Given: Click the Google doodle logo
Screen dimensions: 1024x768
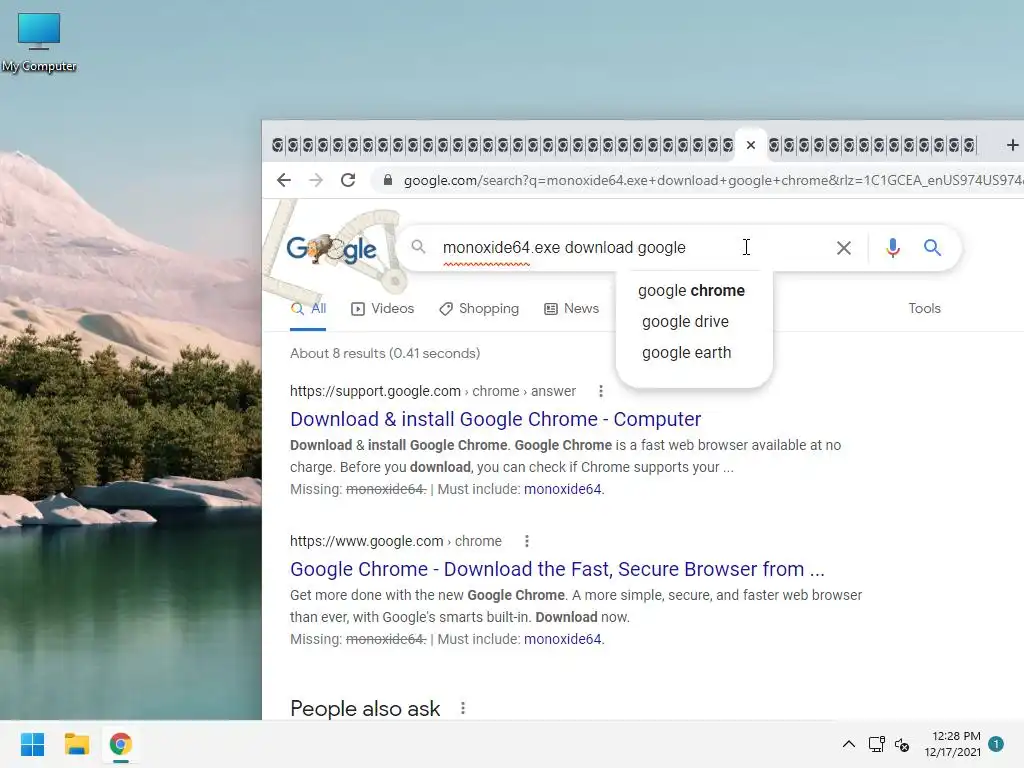Looking at the screenshot, I should (332, 249).
